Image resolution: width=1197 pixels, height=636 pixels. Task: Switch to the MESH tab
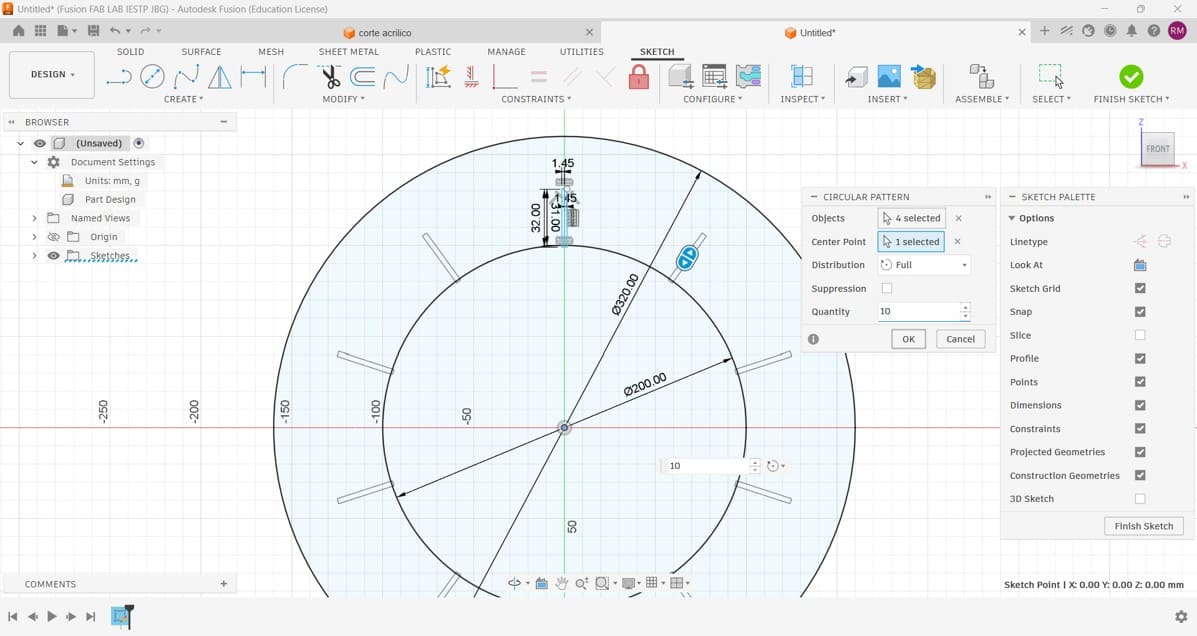click(271, 52)
